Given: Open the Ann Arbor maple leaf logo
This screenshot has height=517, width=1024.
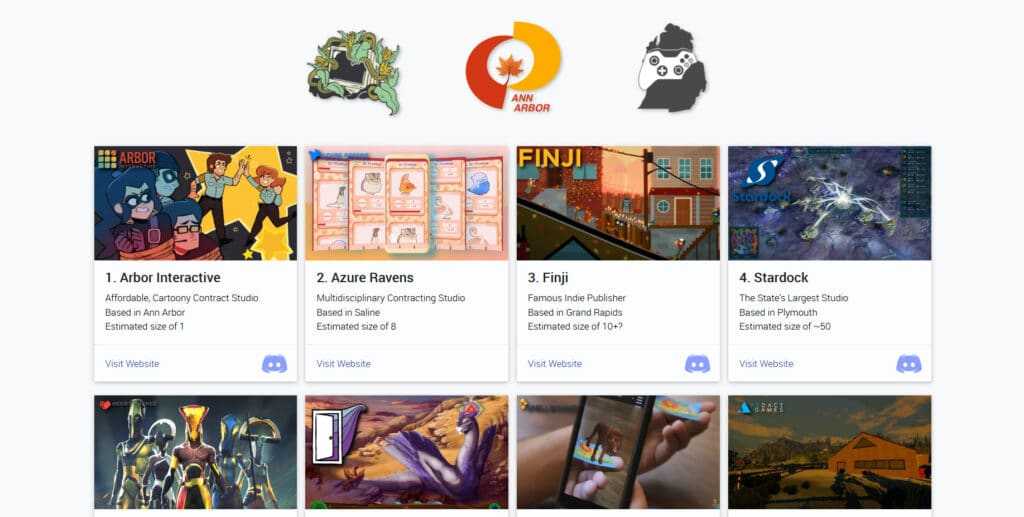Looking at the screenshot, I should coord(513,67).
